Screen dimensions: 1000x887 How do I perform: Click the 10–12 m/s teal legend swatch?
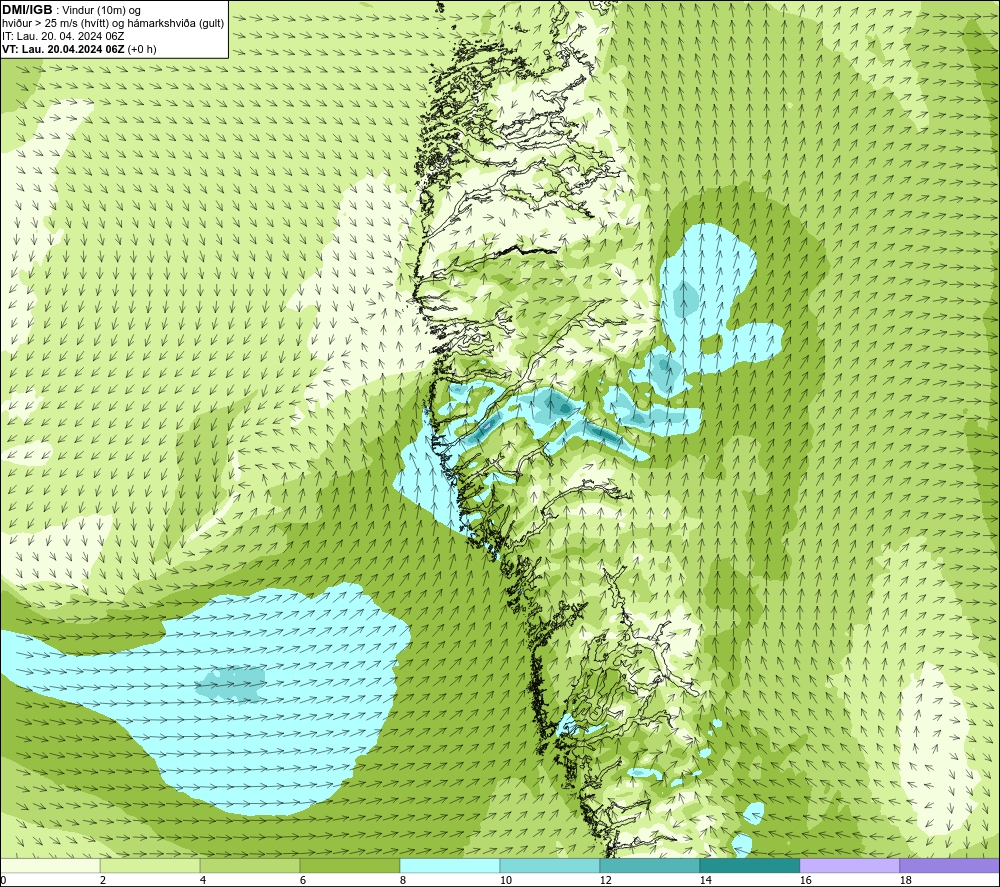point(550,865)
